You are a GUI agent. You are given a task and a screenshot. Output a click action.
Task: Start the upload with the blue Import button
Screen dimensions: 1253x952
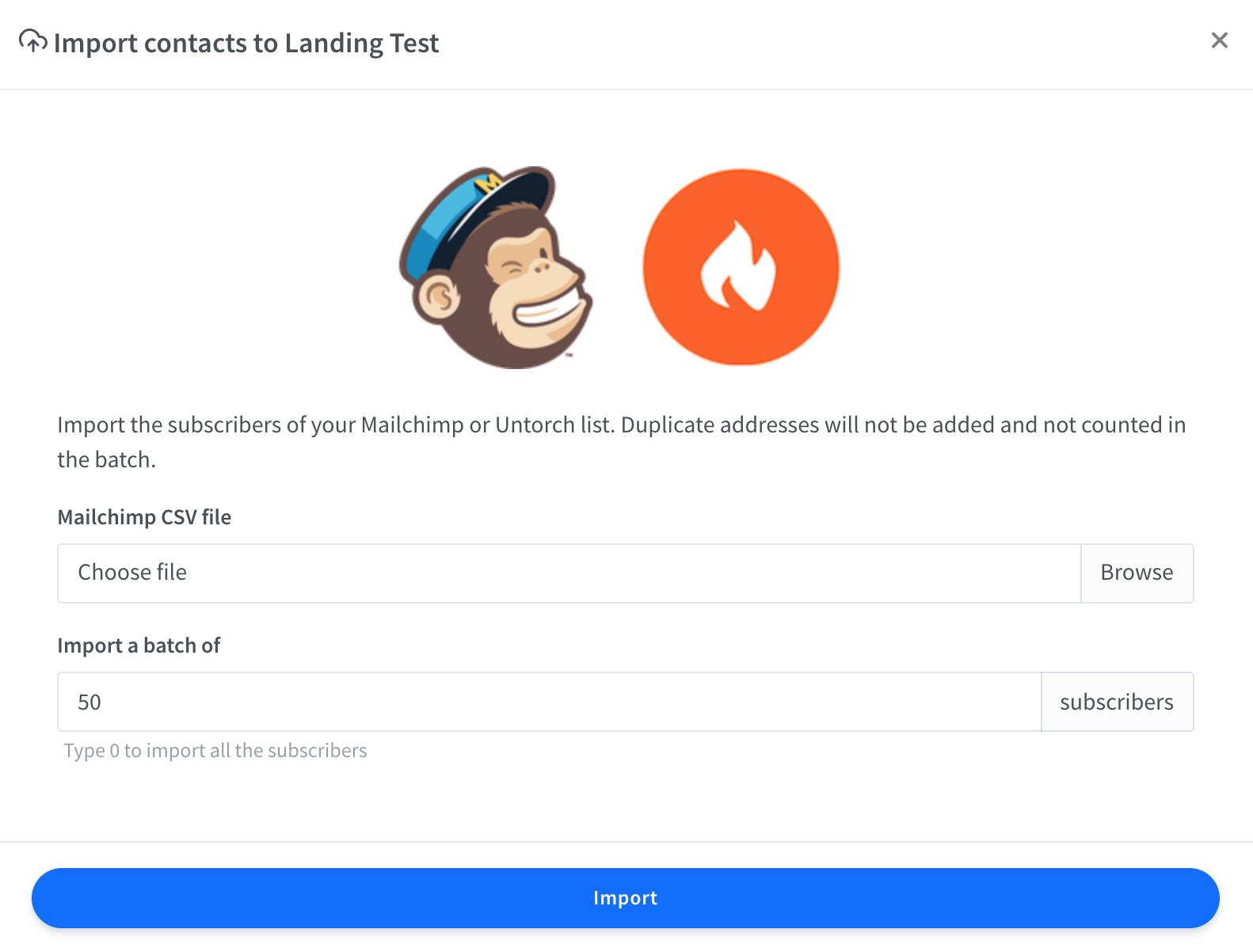pyautogui.click(x=625, y=897)
